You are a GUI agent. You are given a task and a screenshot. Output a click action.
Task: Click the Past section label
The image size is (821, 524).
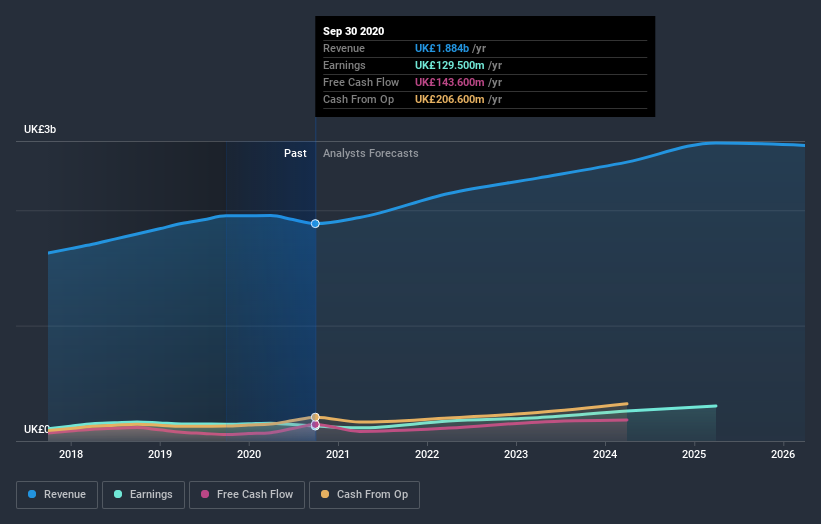[x=295, y=153]
